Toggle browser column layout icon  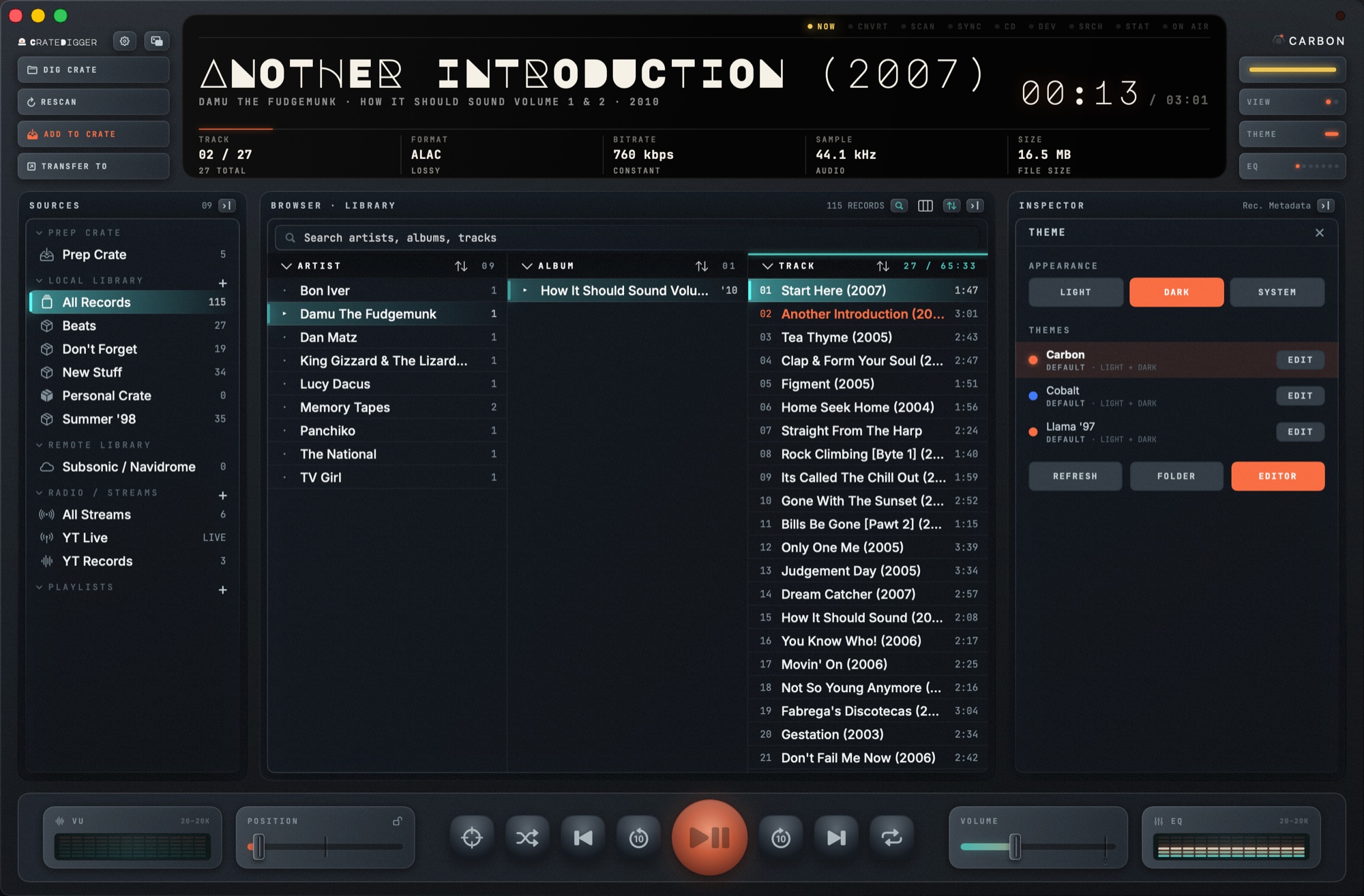[x=925, y=205]
